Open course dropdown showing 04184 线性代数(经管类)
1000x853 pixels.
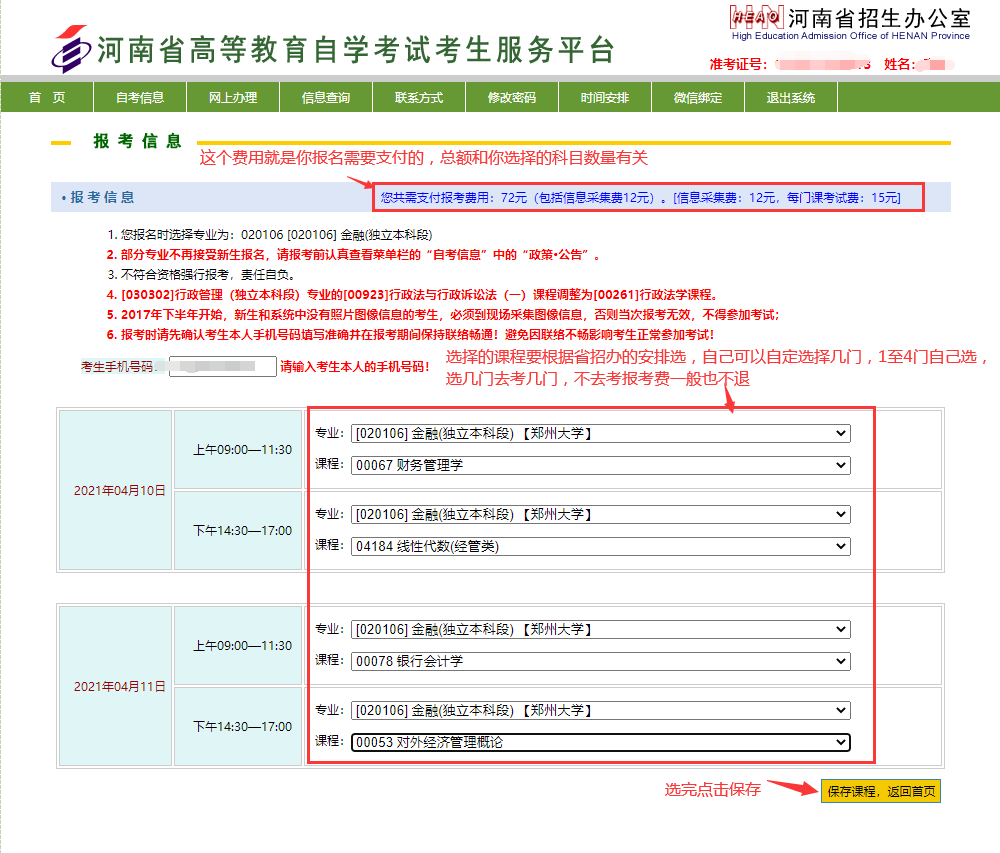coord(600,547)
